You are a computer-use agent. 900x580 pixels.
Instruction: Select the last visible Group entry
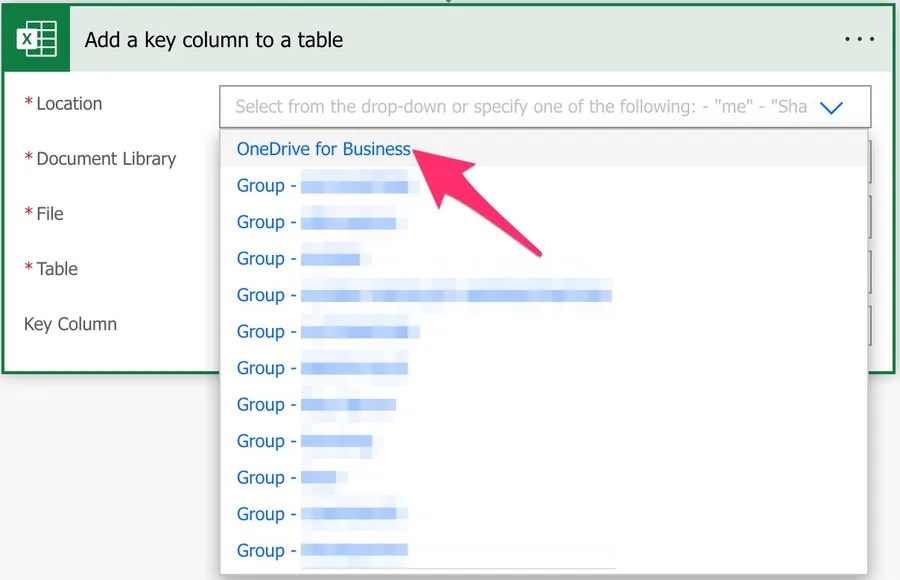[322, 551]
